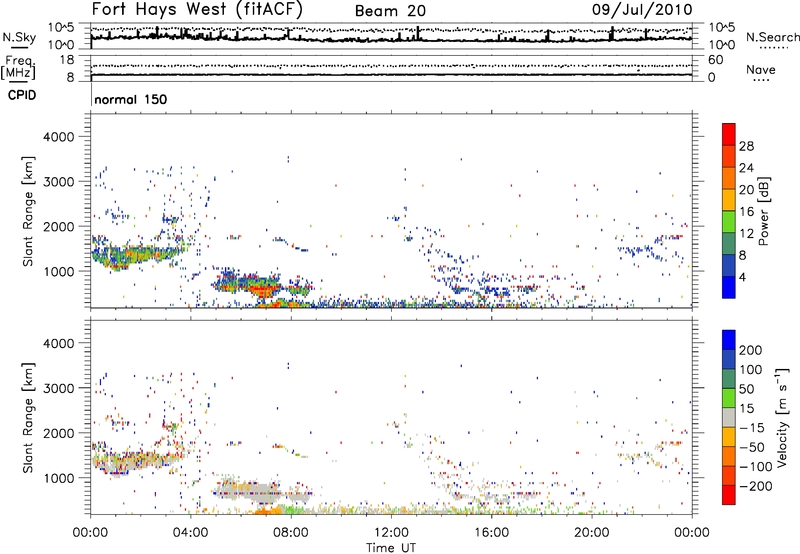This screenshot has height=554, width=800.
Task: Click '1000' on velocity panel range axis
Action: (59, 478)
